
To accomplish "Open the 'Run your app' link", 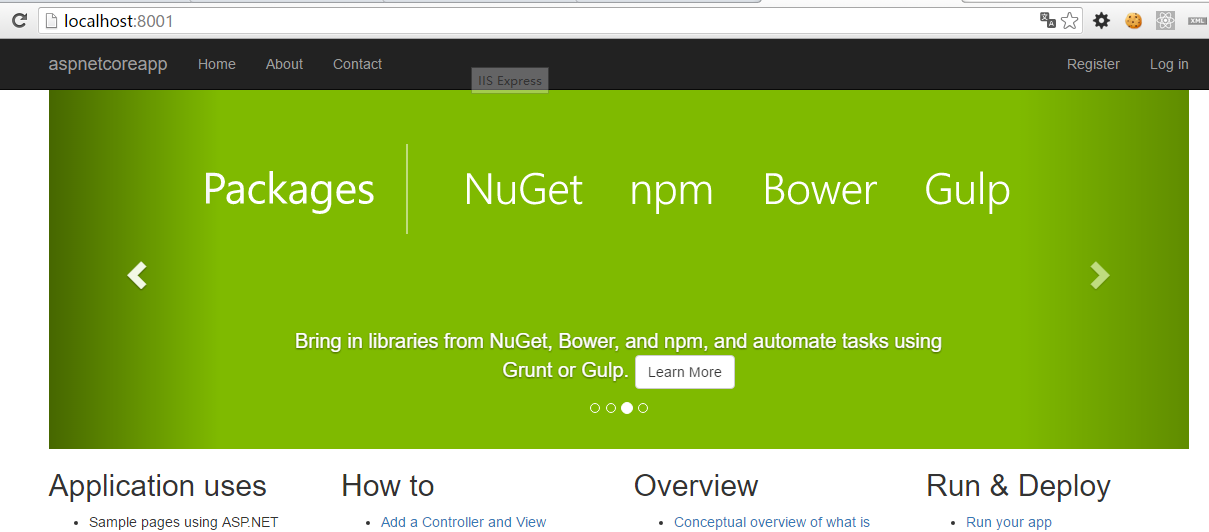I will pyautogui.click(x=1009, y=522).
